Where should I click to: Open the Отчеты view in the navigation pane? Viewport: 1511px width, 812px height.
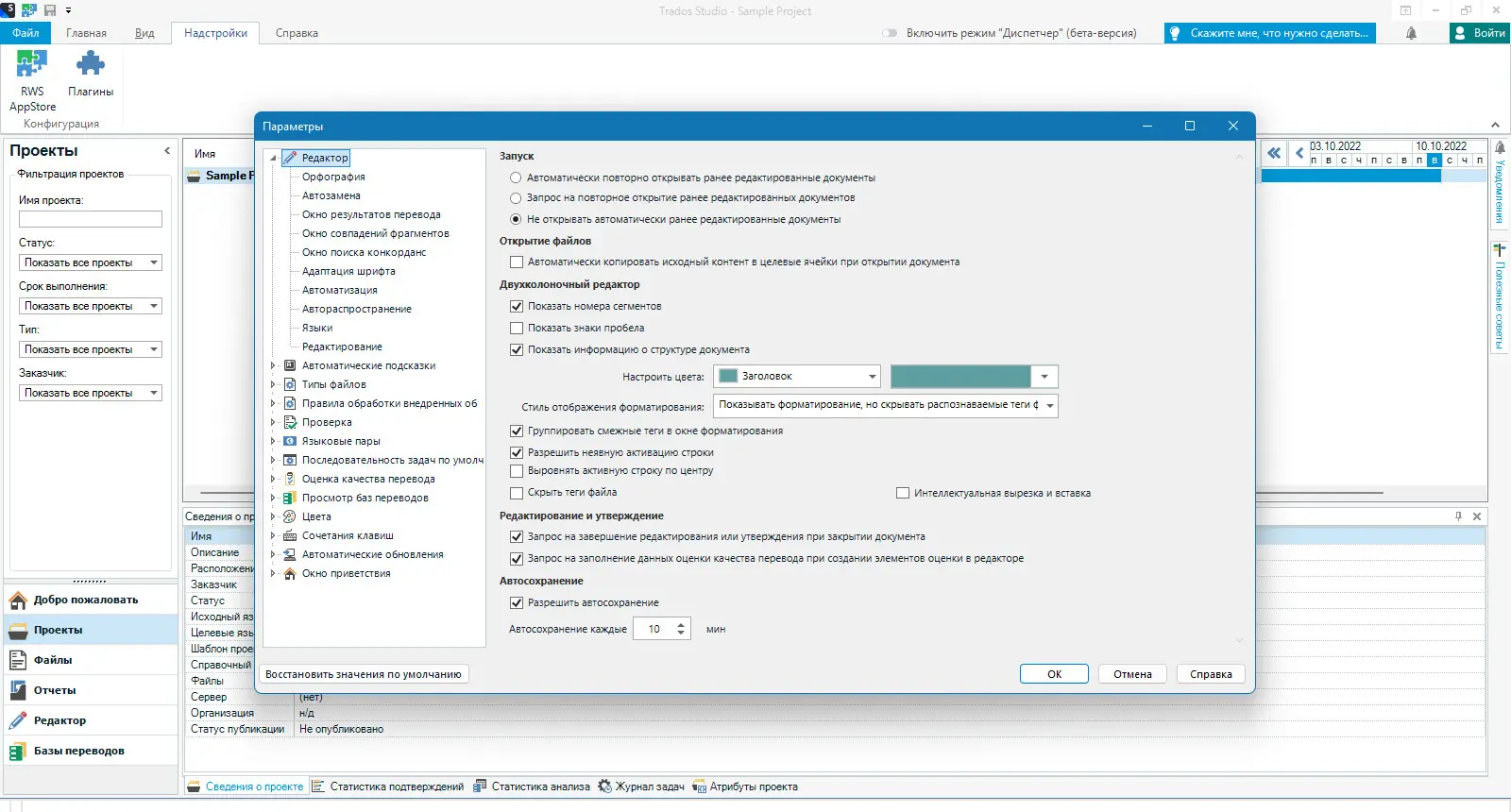click(91, 690)
